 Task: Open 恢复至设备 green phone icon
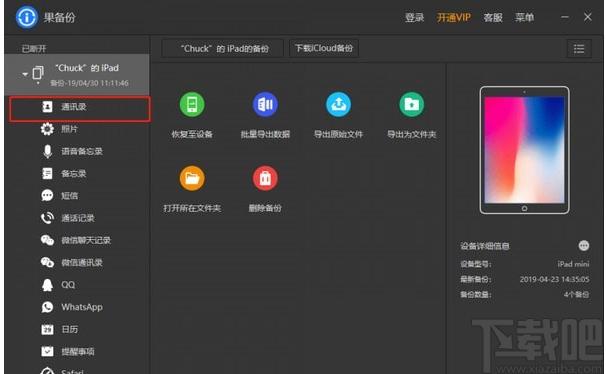[x=192, y=104]
